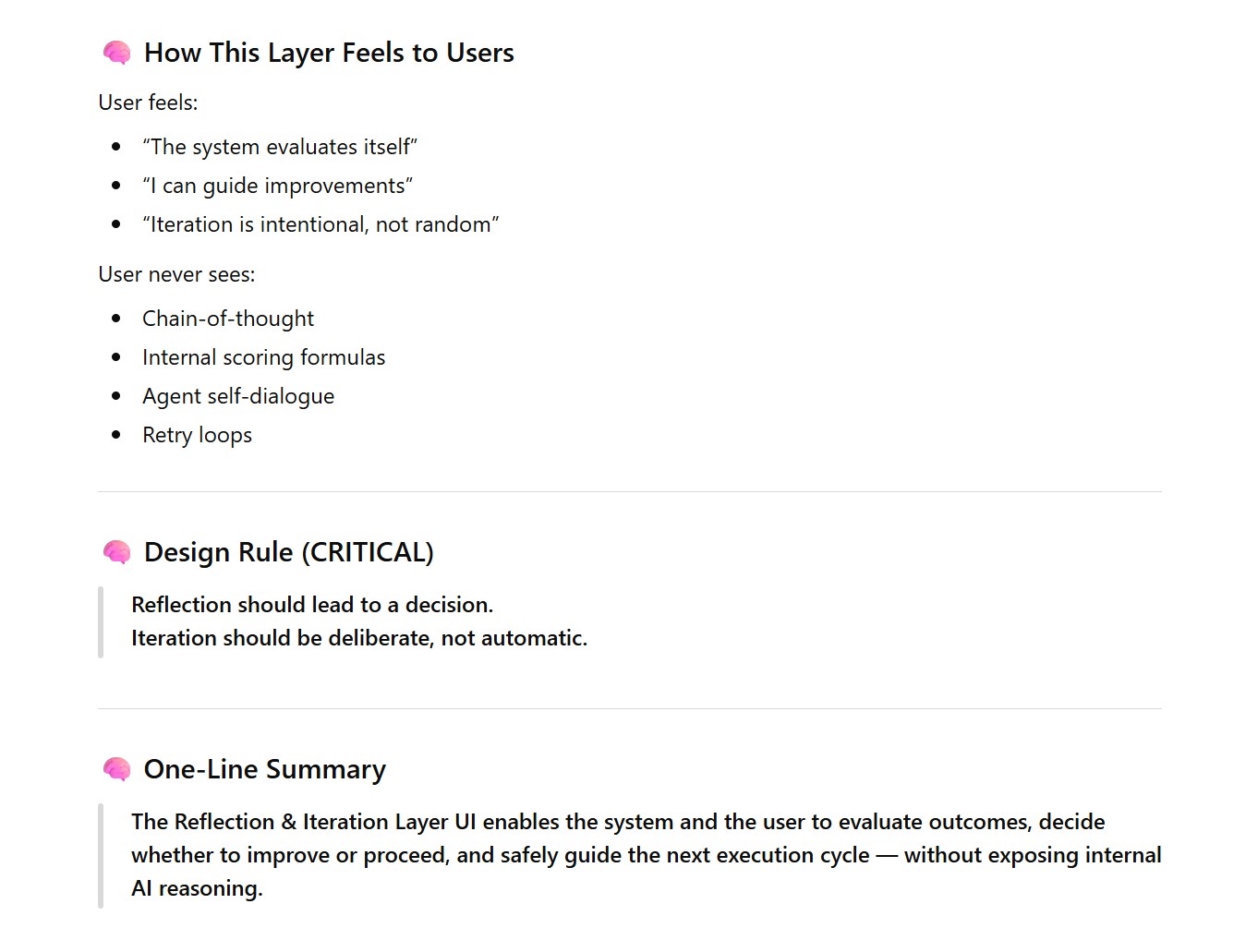Click the "User never sees:" label text
1246x952 pixels.
tap(176, 274)
